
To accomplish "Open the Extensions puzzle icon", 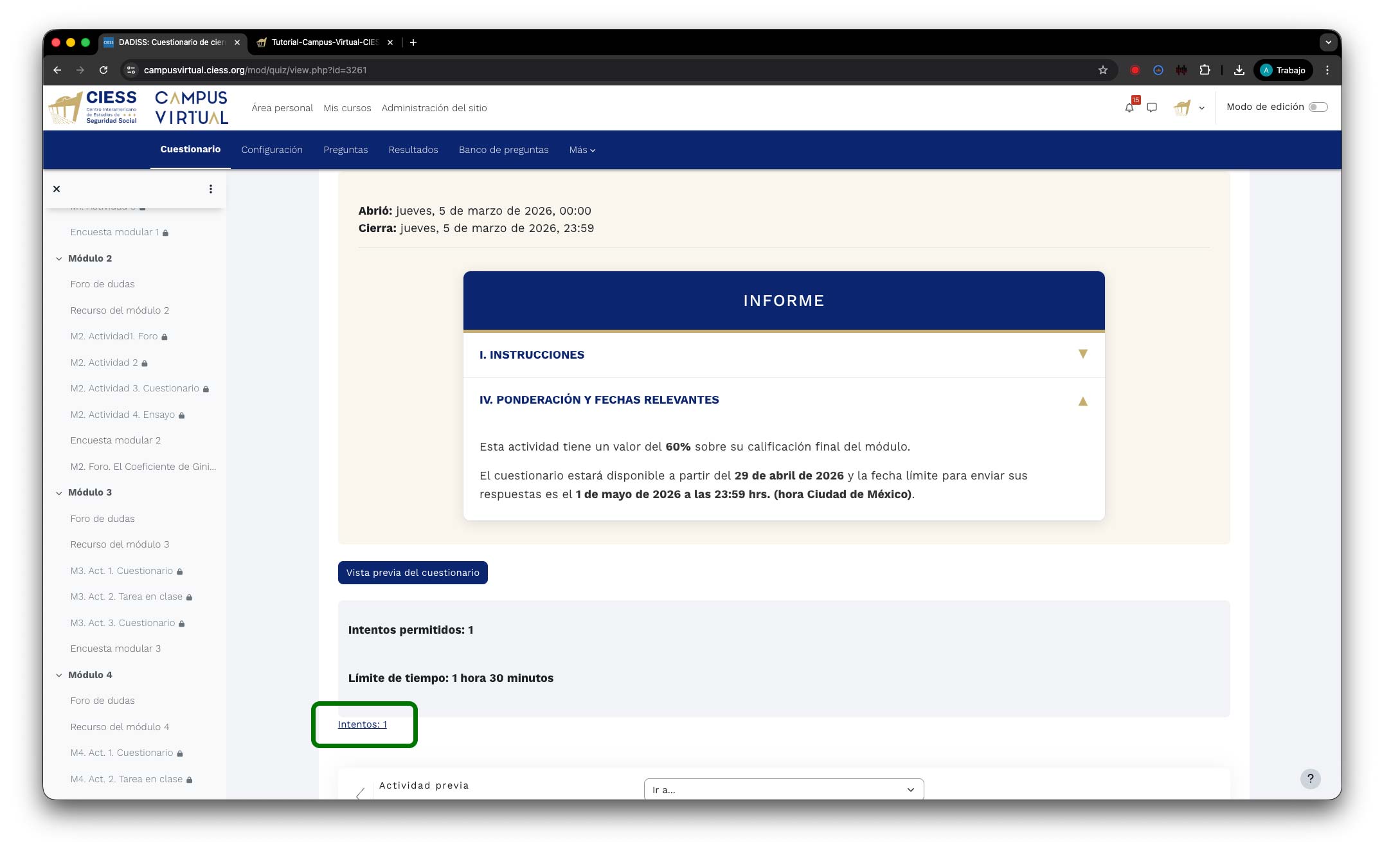I will click(x=1205, y=70).
